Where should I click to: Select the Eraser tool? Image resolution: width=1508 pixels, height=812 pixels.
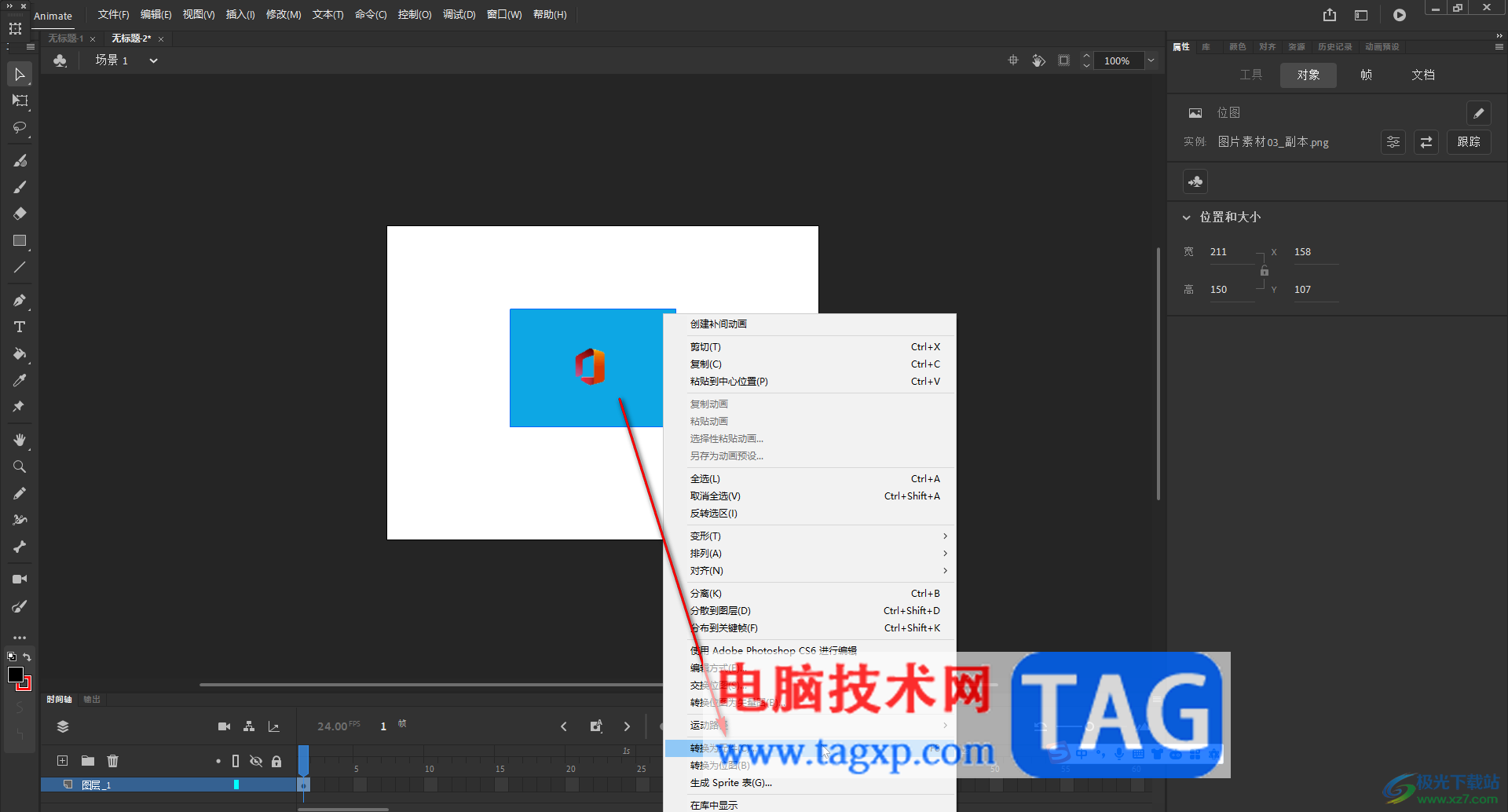coord(20,214)
